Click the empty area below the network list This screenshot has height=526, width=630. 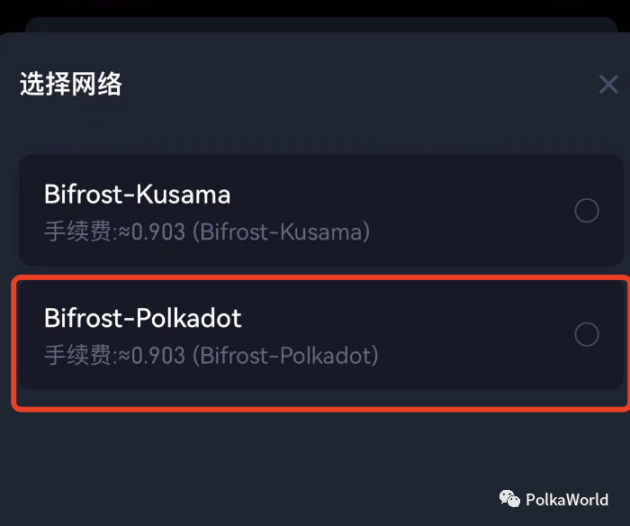point(300,455)
